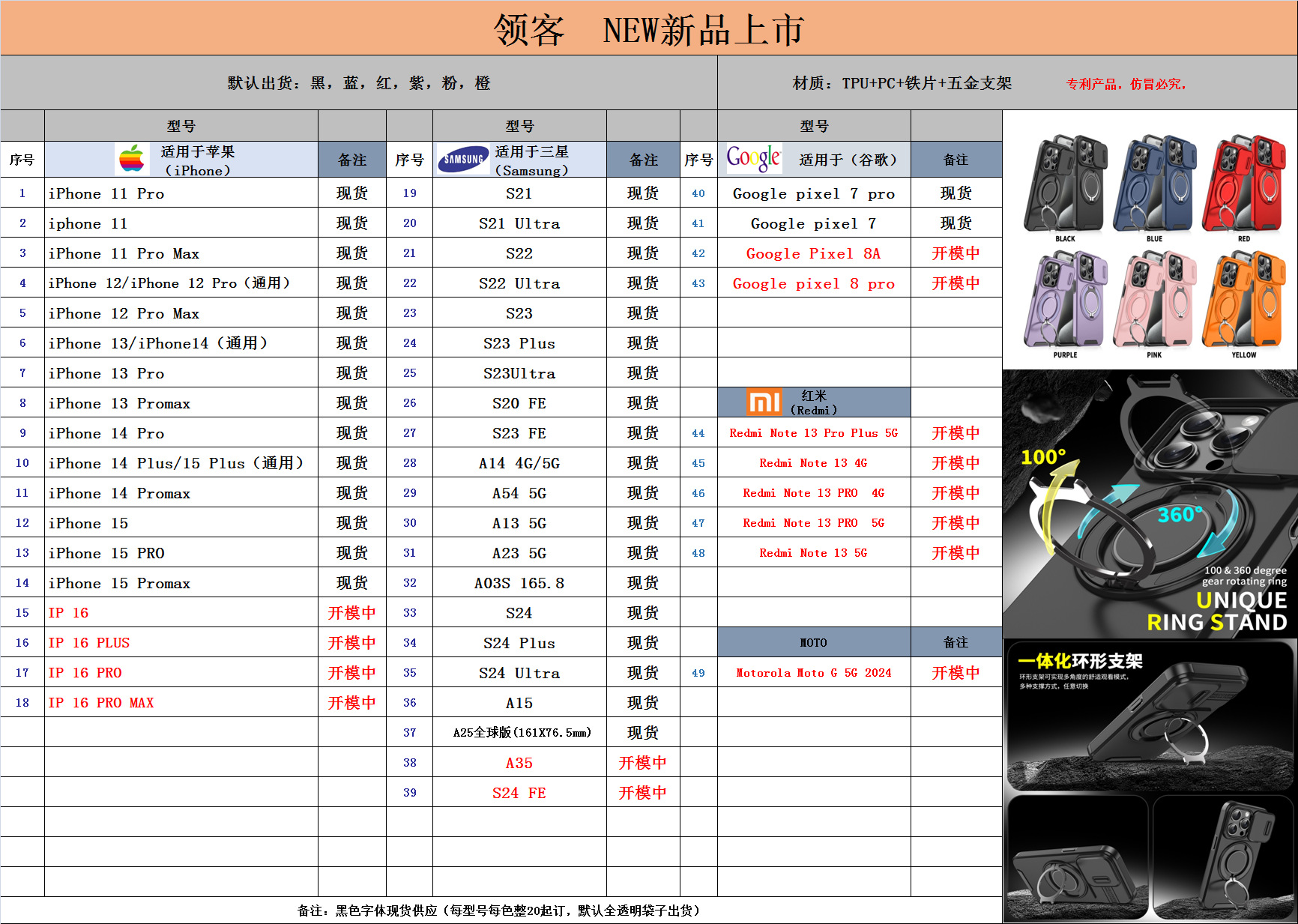Click the red "专利产品，仿冒必究" warning text

tap(1126, 84)
